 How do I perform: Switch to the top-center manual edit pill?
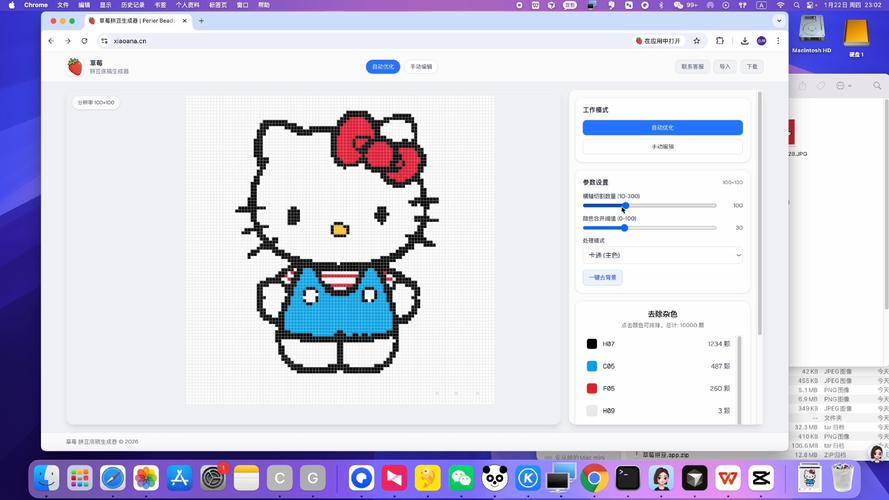tap(421, 66)
